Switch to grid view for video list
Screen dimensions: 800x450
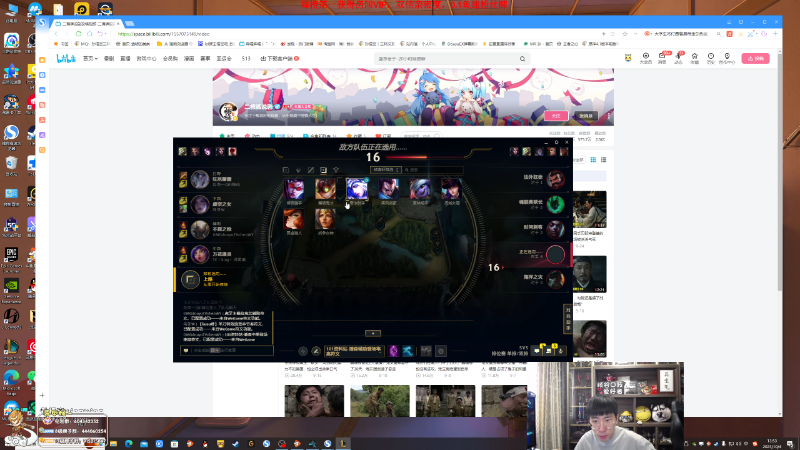click(x=593, y=160)
